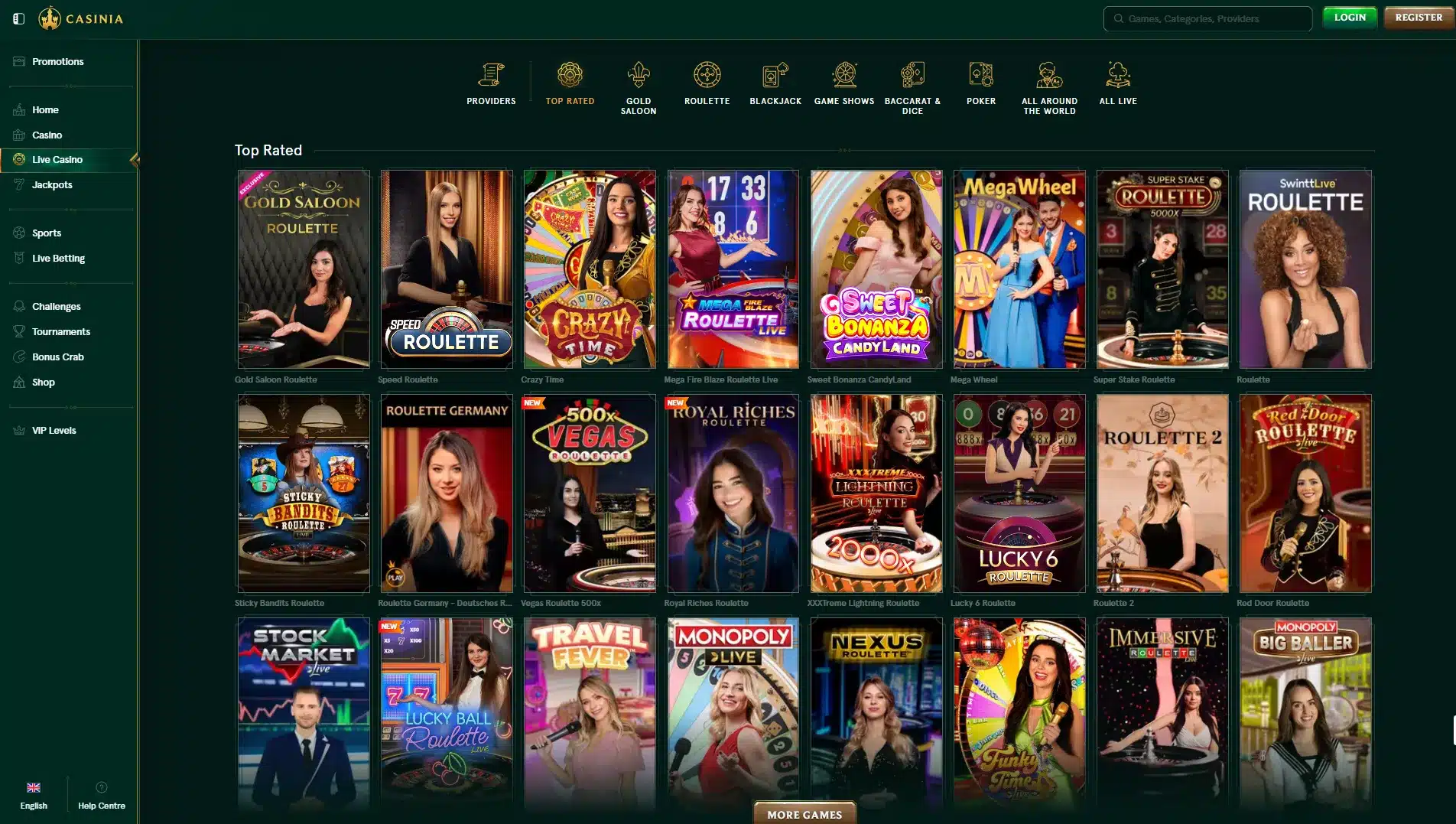Click the Live Betting sidebar icon

[19, 258]
